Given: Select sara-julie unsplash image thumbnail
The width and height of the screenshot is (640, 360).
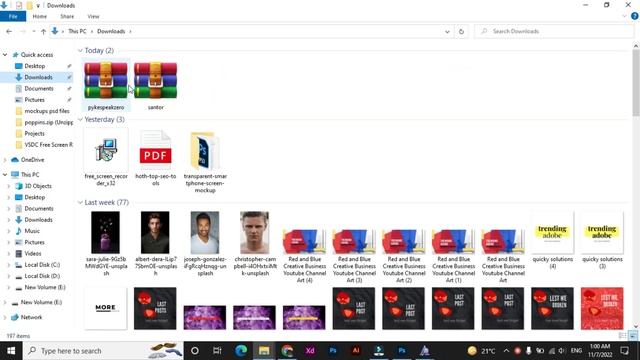Looking at the screenshot, I should [x=106, y=232].
